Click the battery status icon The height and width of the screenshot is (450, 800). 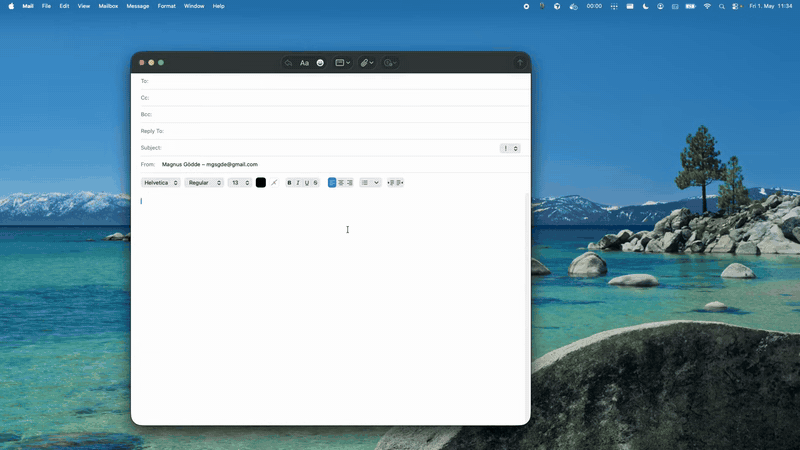click(x=690, y=6)
